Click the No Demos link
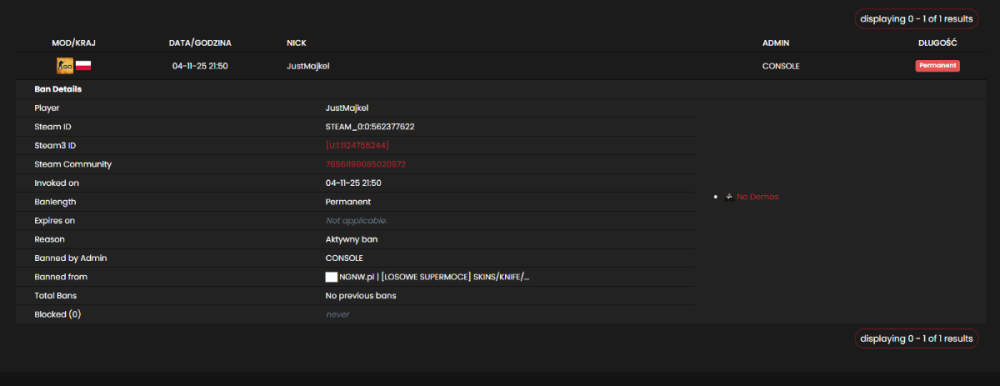Viewport: 1000px width, 386px height. (x=758, y=197)
